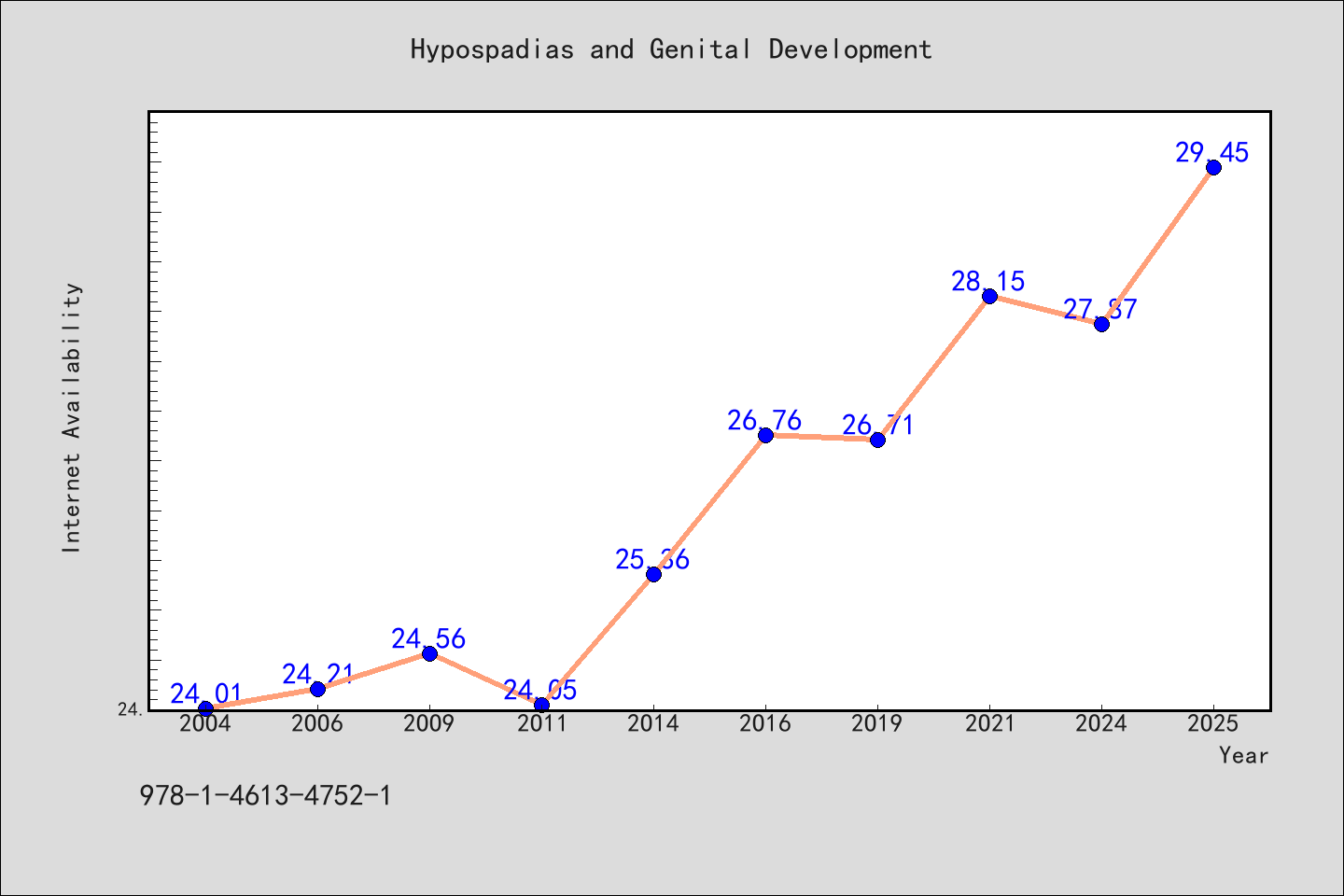Click the 2019 x-axis tick label
Screen dimensions: 1344x896
877,724
